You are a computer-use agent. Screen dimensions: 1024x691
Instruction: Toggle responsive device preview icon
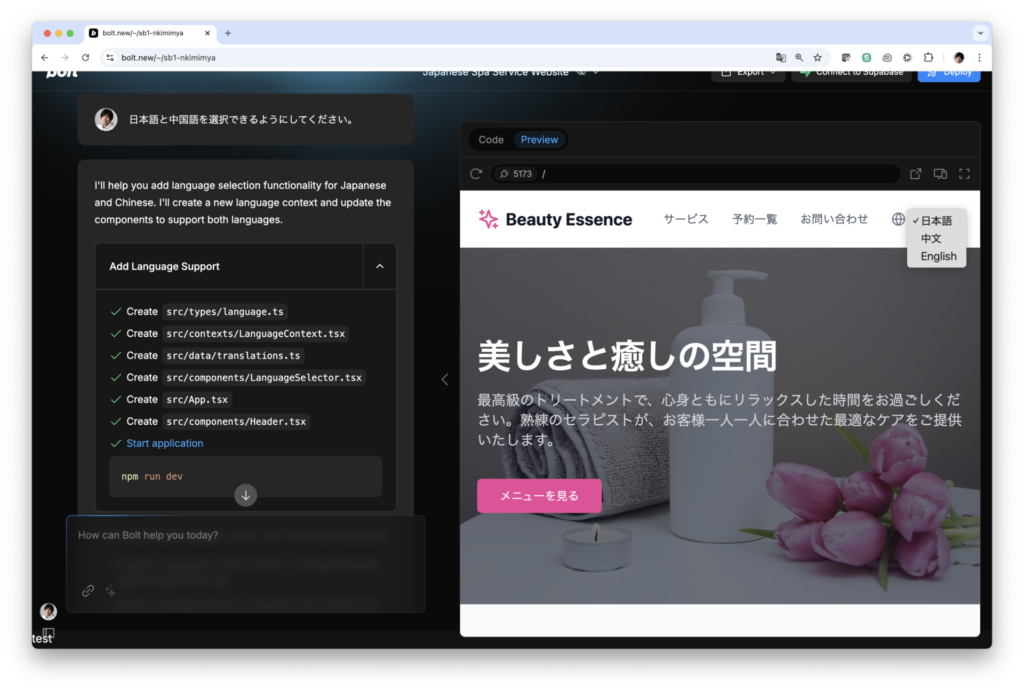coord(940,174)
